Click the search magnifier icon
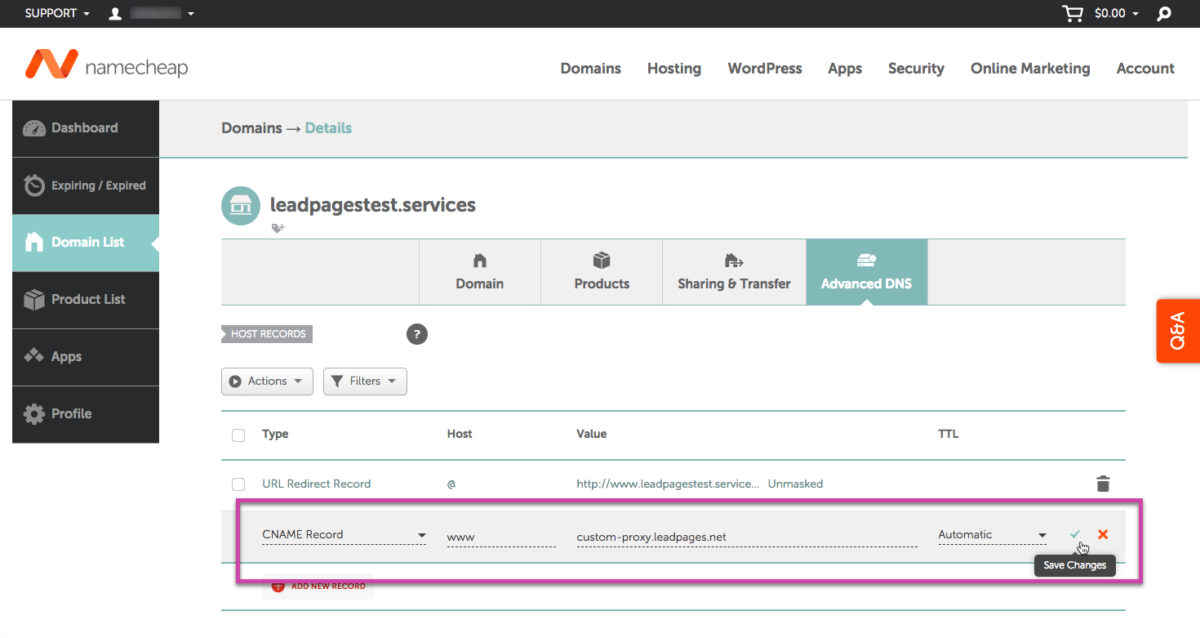This screenshot has width=1200, height=638. point(1164,14)
